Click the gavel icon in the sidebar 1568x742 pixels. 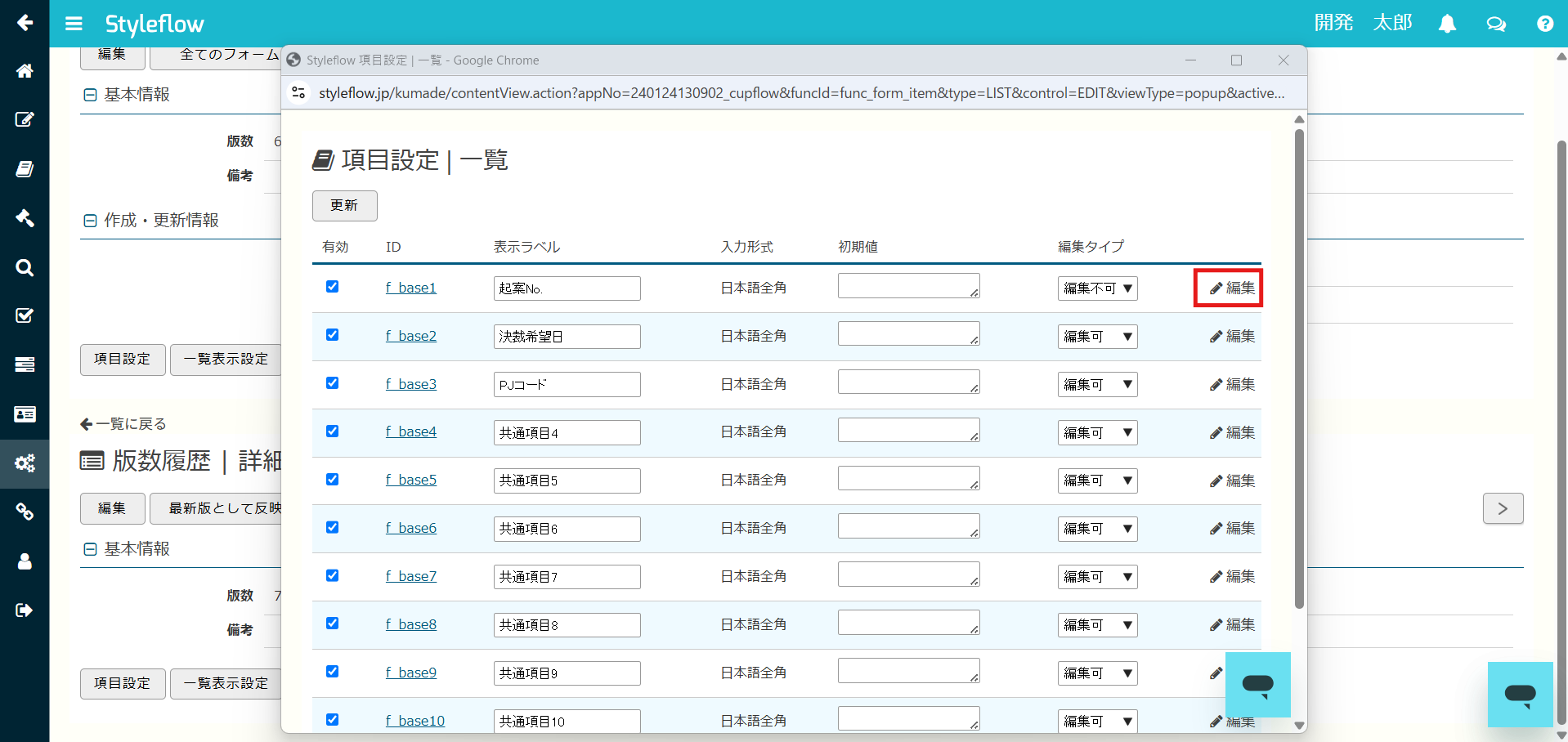[x=25, y=218]
